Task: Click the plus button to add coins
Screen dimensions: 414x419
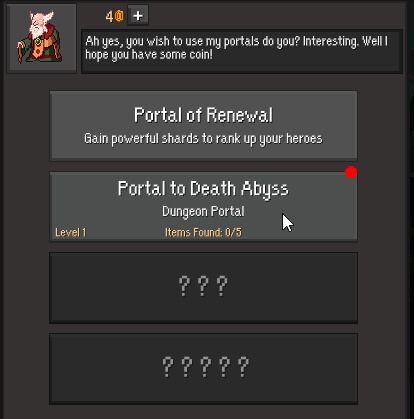Action: click(x=138, y=15)
